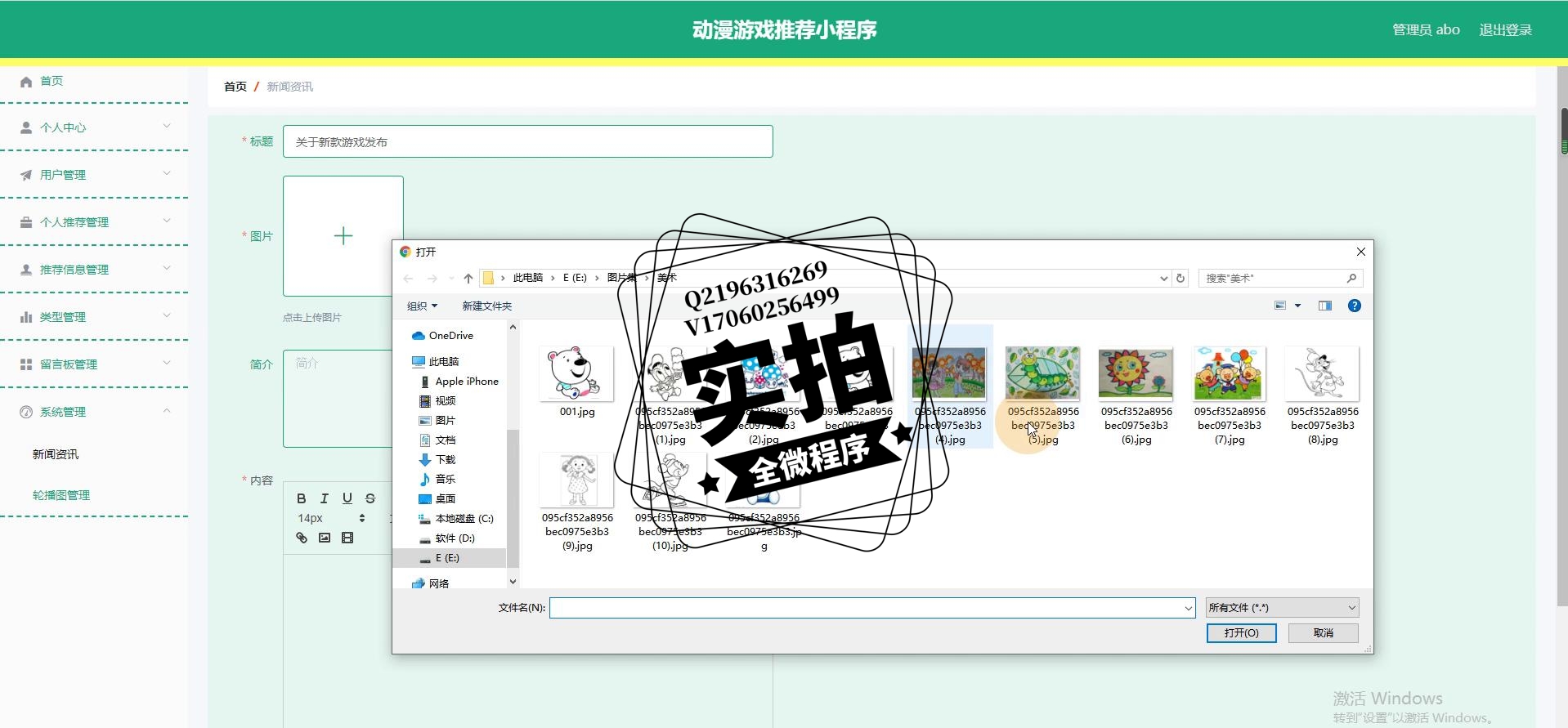
Task: Open the 新闻资讯 submenu item
Action: [x=56, y=454]
